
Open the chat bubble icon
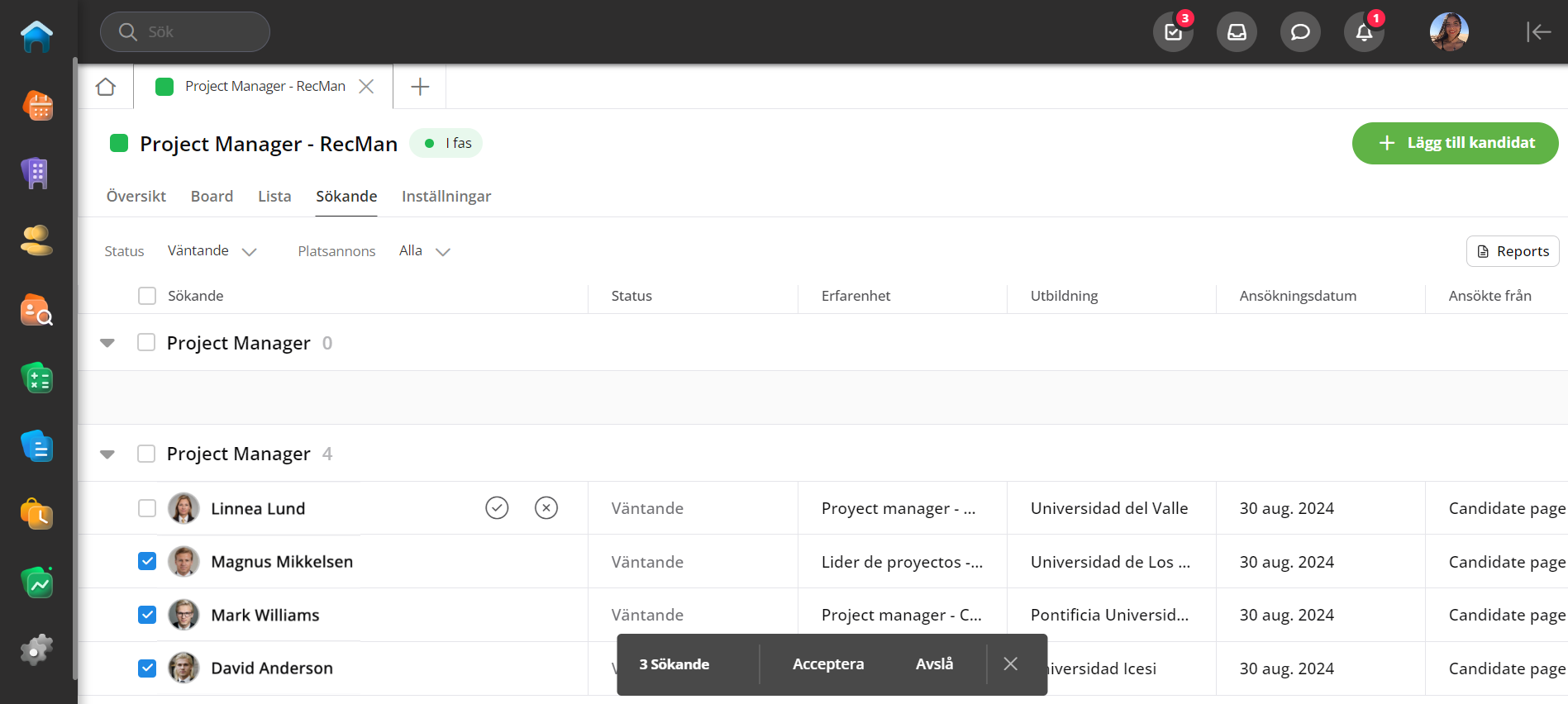click(1300, 32)
